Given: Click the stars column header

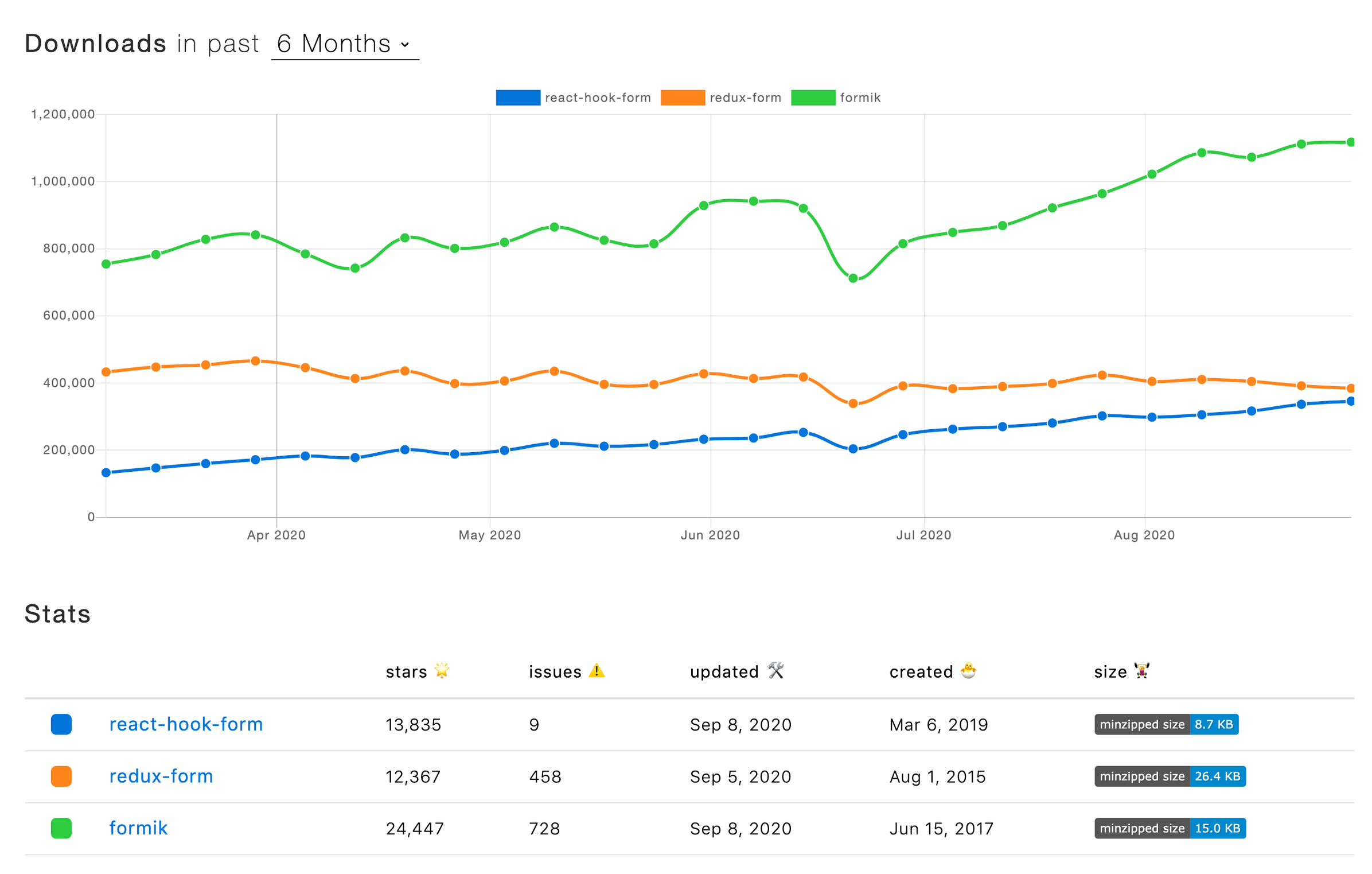Looking at the screenshot, I should pyautogui.click(x=406, y=671).
